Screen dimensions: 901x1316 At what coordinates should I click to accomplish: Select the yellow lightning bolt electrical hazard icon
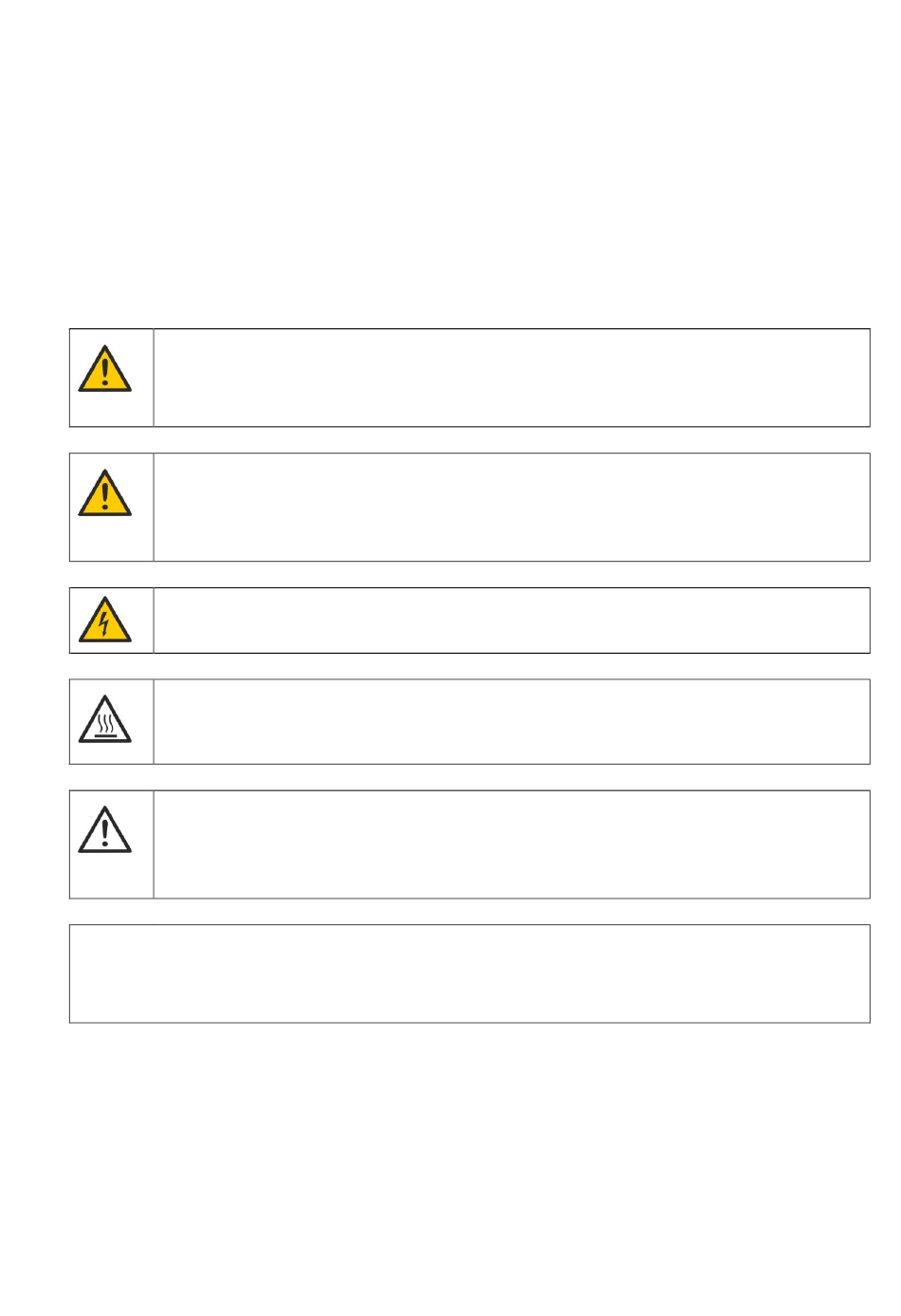[x=104, y=620]
